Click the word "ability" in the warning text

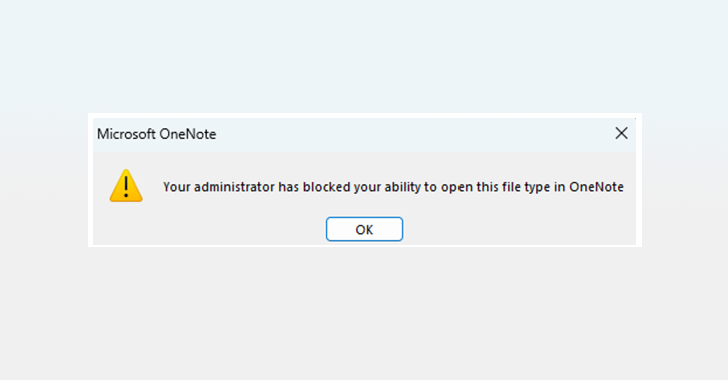pos(403,187)
